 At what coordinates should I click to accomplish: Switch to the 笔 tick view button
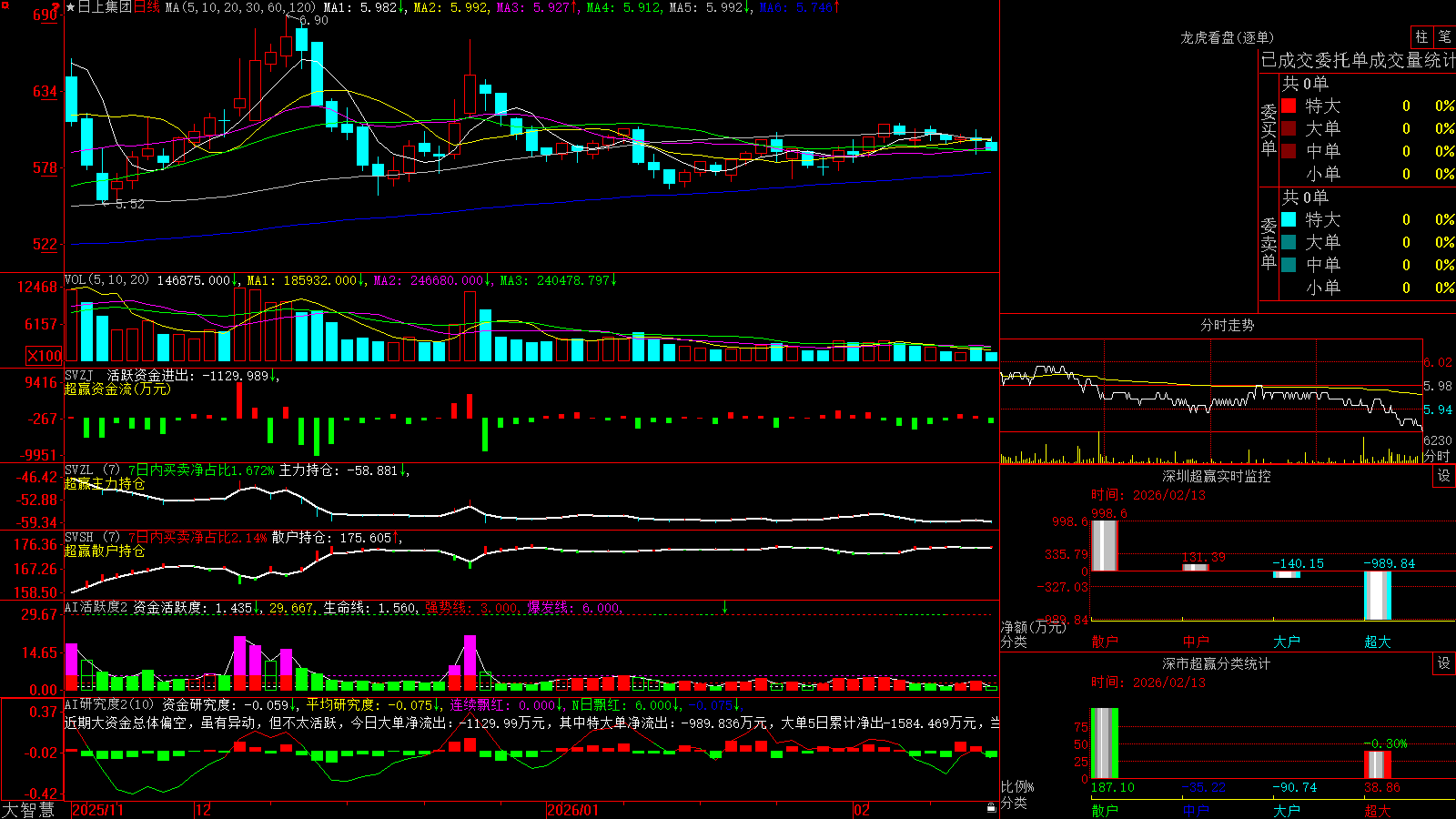click(x=1444, y=37)
